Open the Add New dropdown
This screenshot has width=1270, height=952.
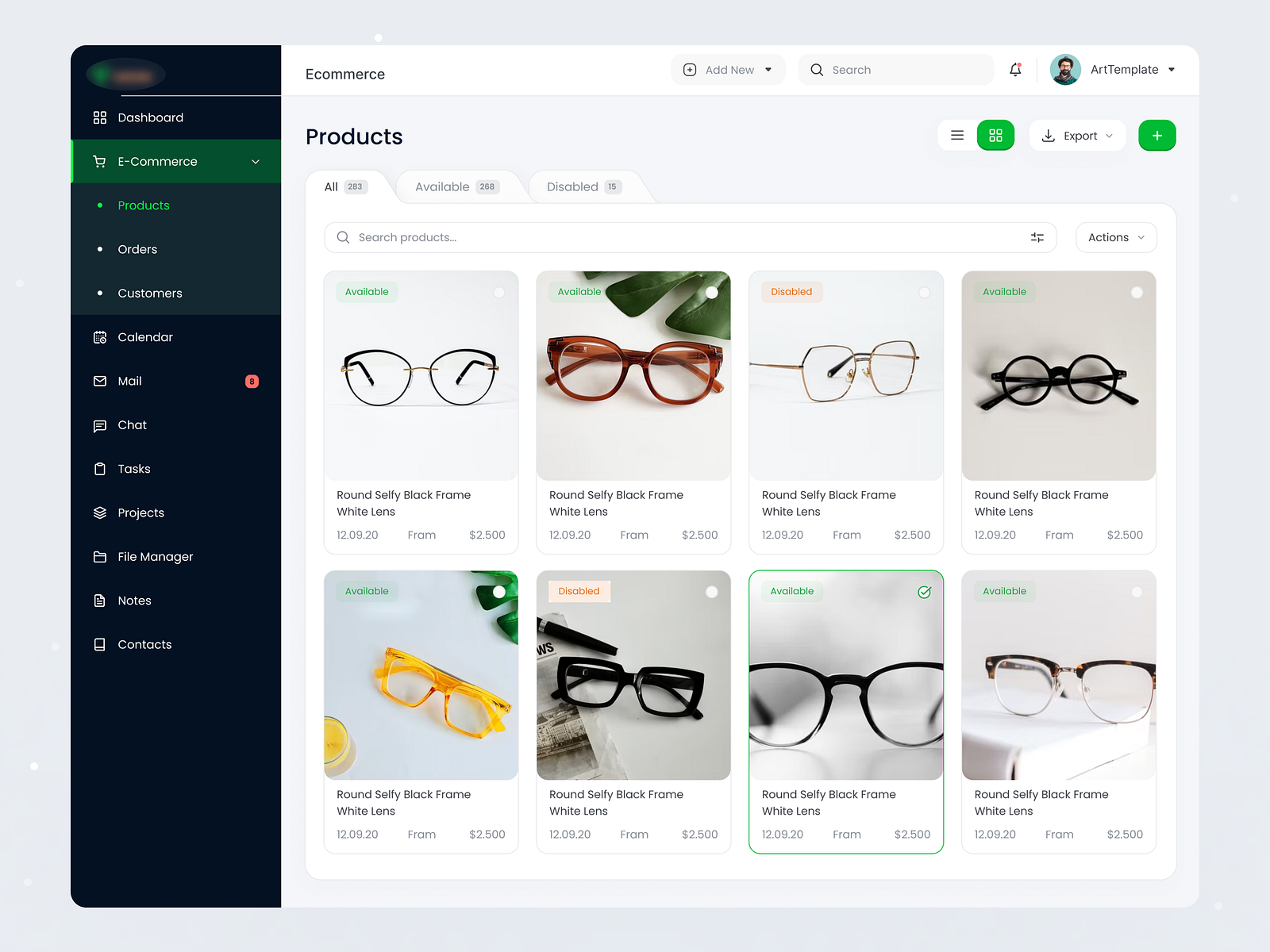pos(728,70)
